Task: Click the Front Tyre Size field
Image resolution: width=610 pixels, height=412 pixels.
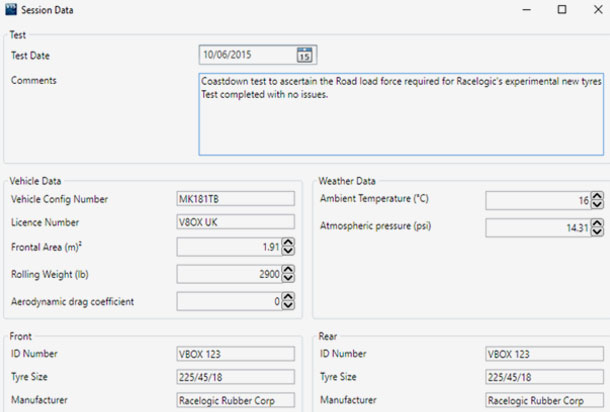Action: coord(235,377)
